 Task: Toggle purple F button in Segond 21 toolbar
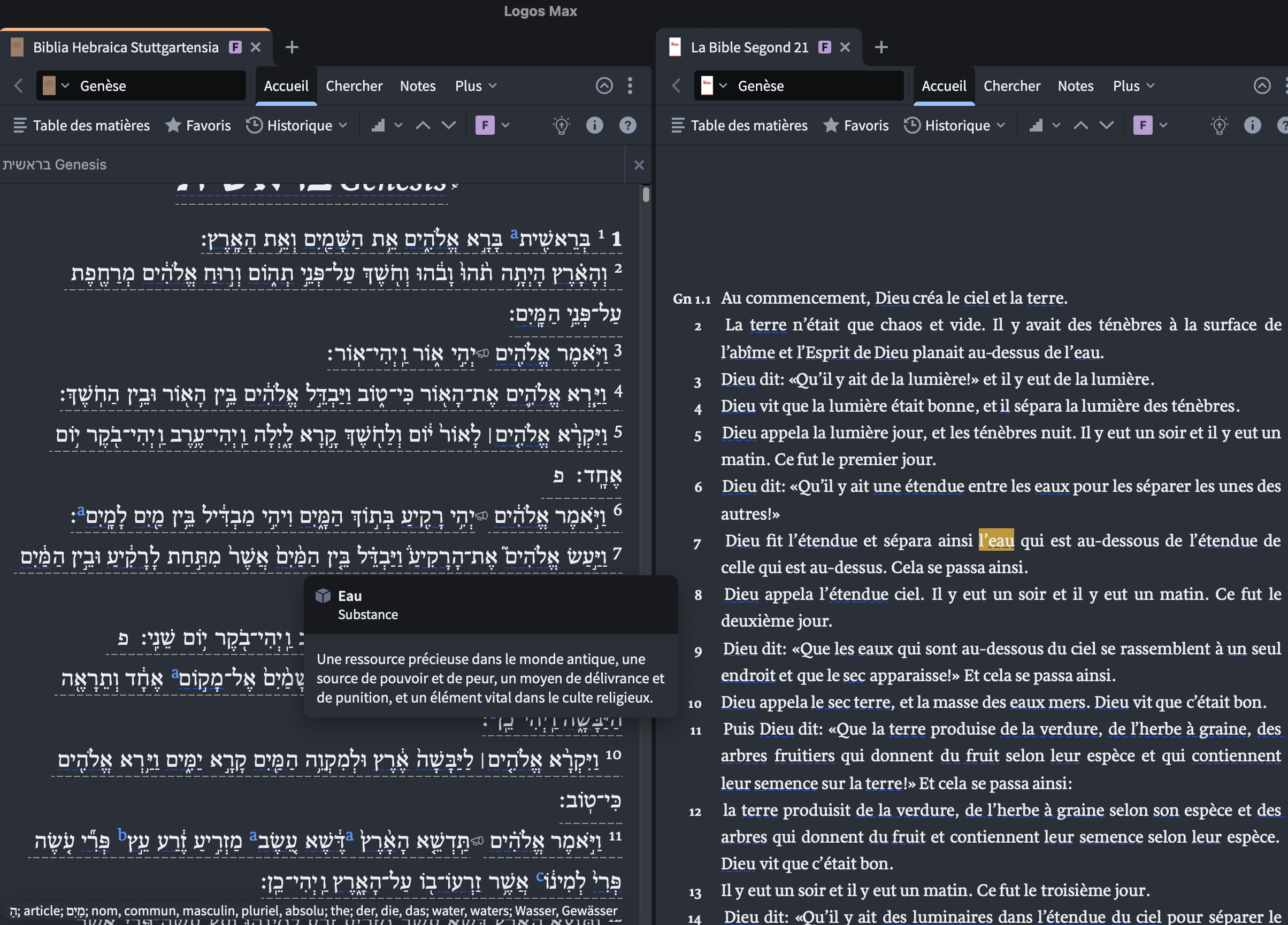tap(1143, 126)
